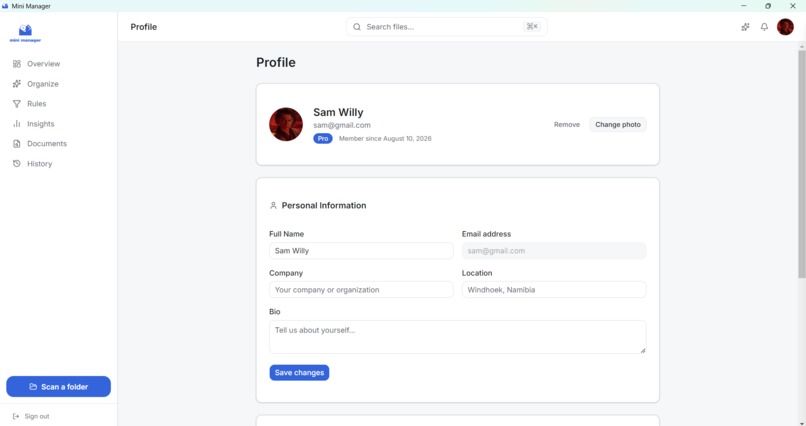Click the person icon beside Personal Information
The width and height of the screenshot is (806, 426).
tap(273, 206)
